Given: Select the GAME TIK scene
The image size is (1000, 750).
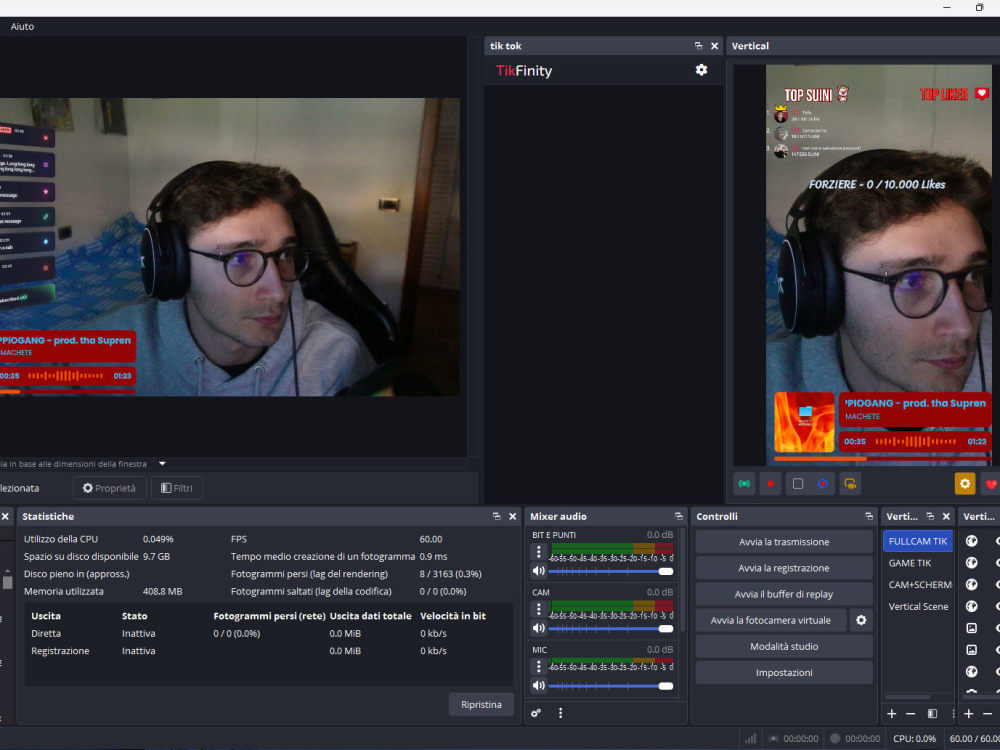Looking at the screenshot, I should click(x=918, y=563).
